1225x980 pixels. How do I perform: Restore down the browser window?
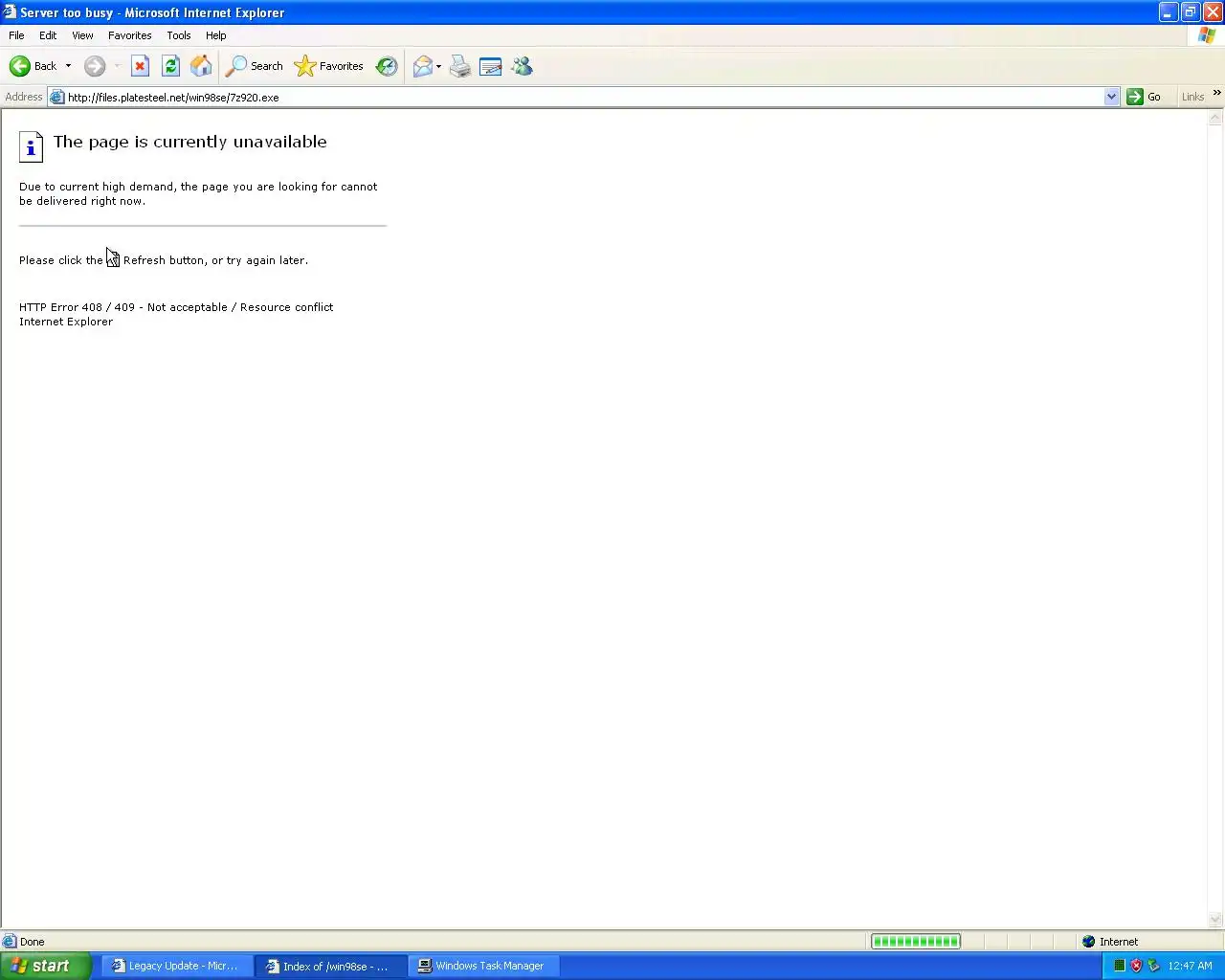1190,12
